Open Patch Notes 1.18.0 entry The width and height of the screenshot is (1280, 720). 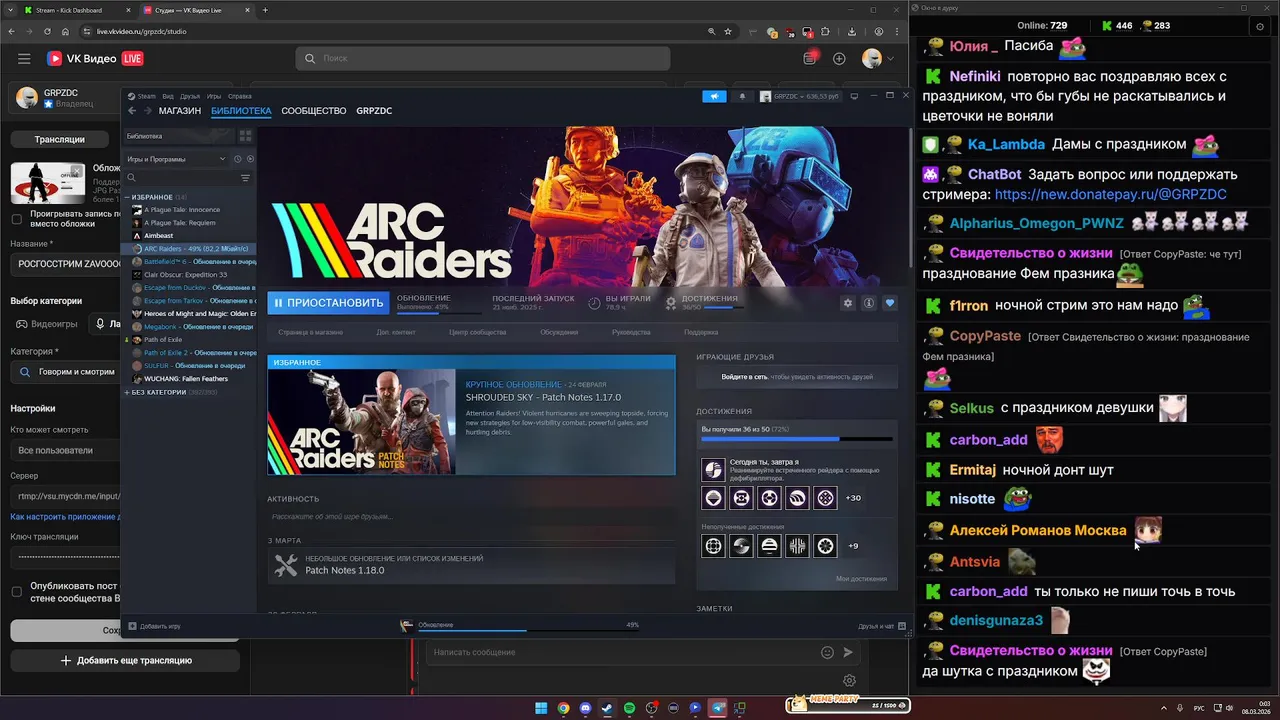point(471,566)
